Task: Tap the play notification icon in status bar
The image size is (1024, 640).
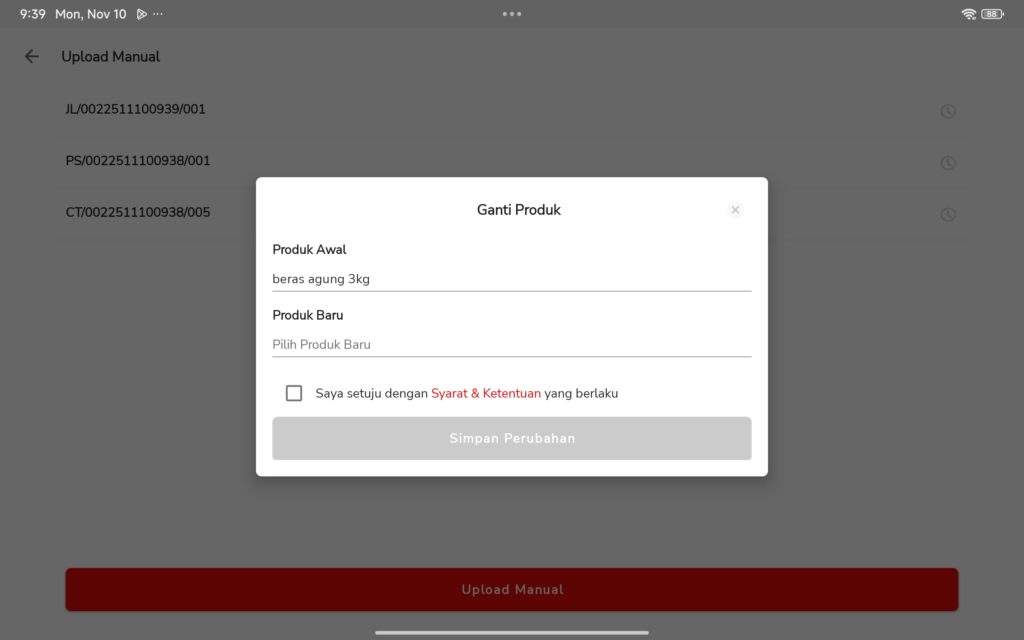Action: (142, 14)
